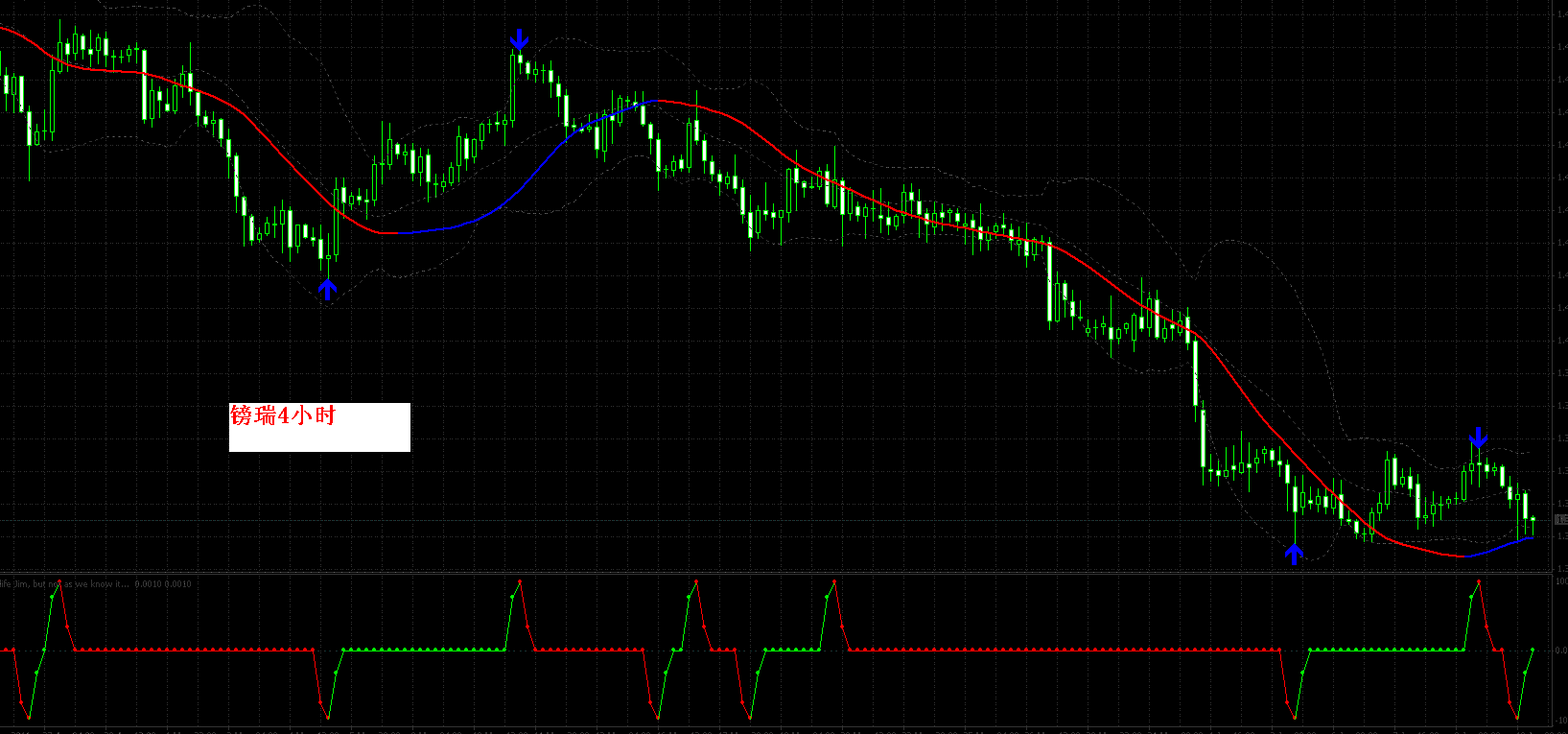Screen dimensions: 1568x734
Task: Click the 0.0 level label on oscillator scale
Action: [1561, 650]
